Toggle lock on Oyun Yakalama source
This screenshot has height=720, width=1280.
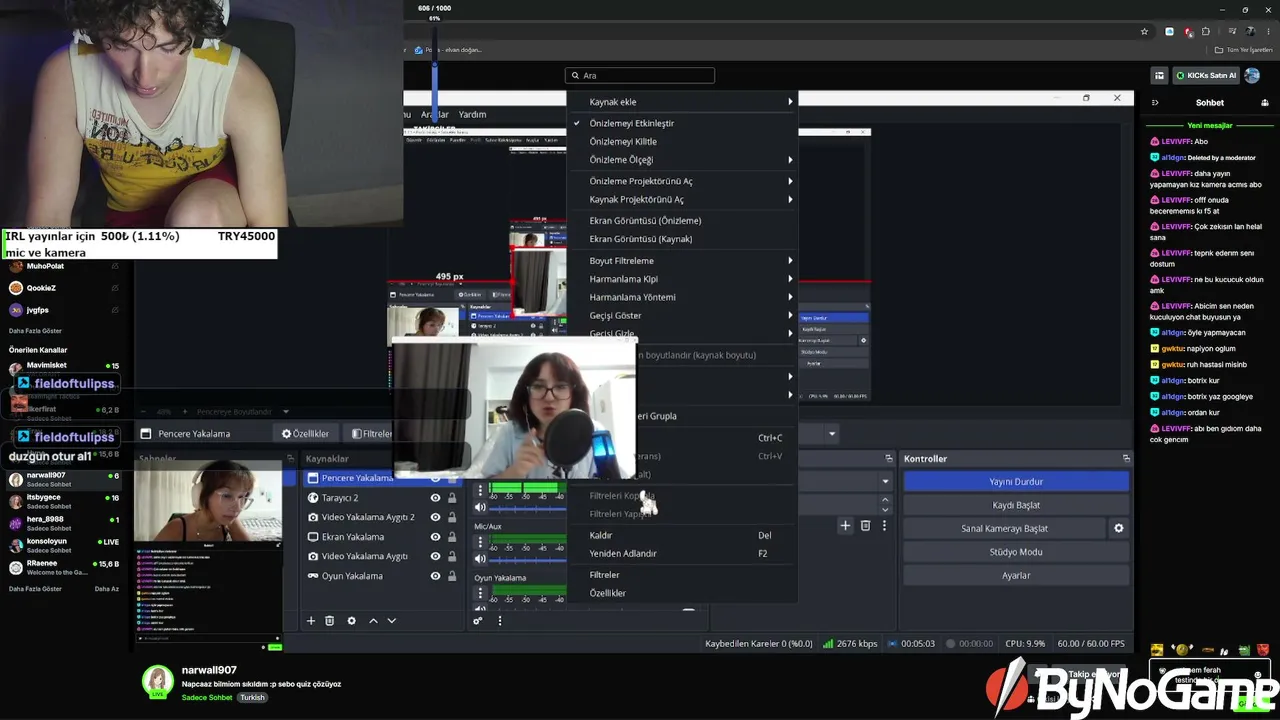point(452,576)
